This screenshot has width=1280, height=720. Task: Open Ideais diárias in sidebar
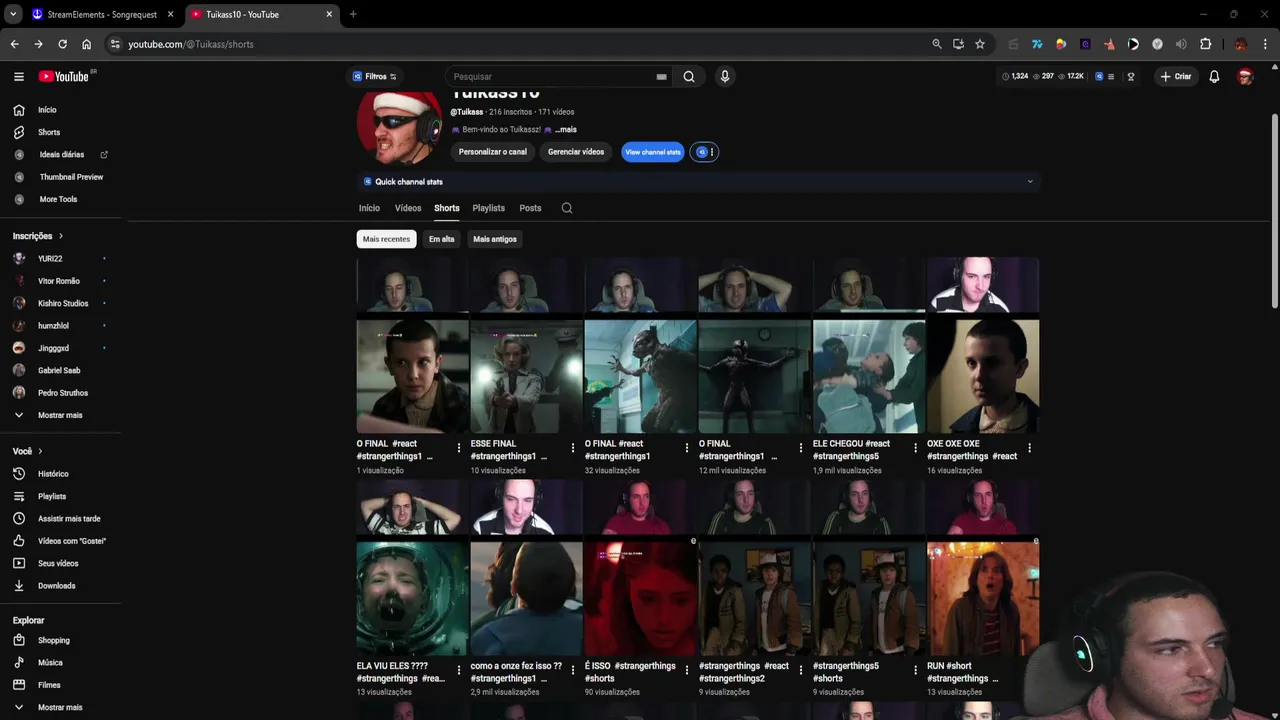pyautogui.click(x=61, y=154)
